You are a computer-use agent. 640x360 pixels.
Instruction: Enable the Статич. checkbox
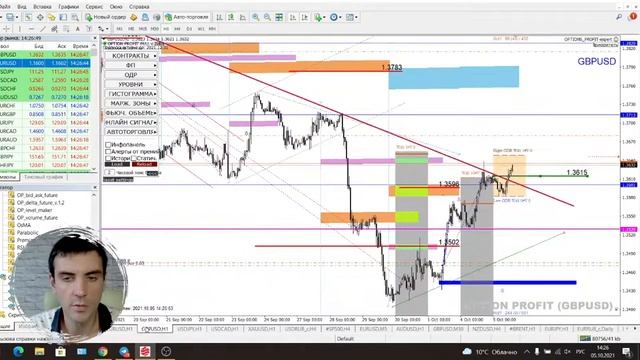point(134,158)
